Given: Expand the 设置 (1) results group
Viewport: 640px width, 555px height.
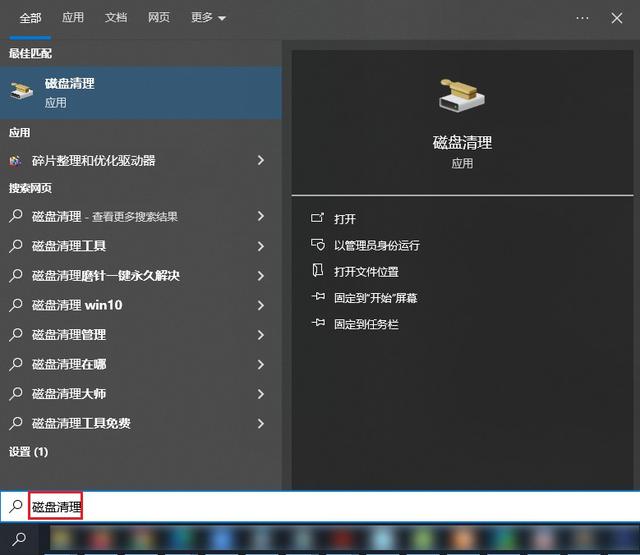Looking at the screenshot, I should pyautogui.click(x=29, y=452).
